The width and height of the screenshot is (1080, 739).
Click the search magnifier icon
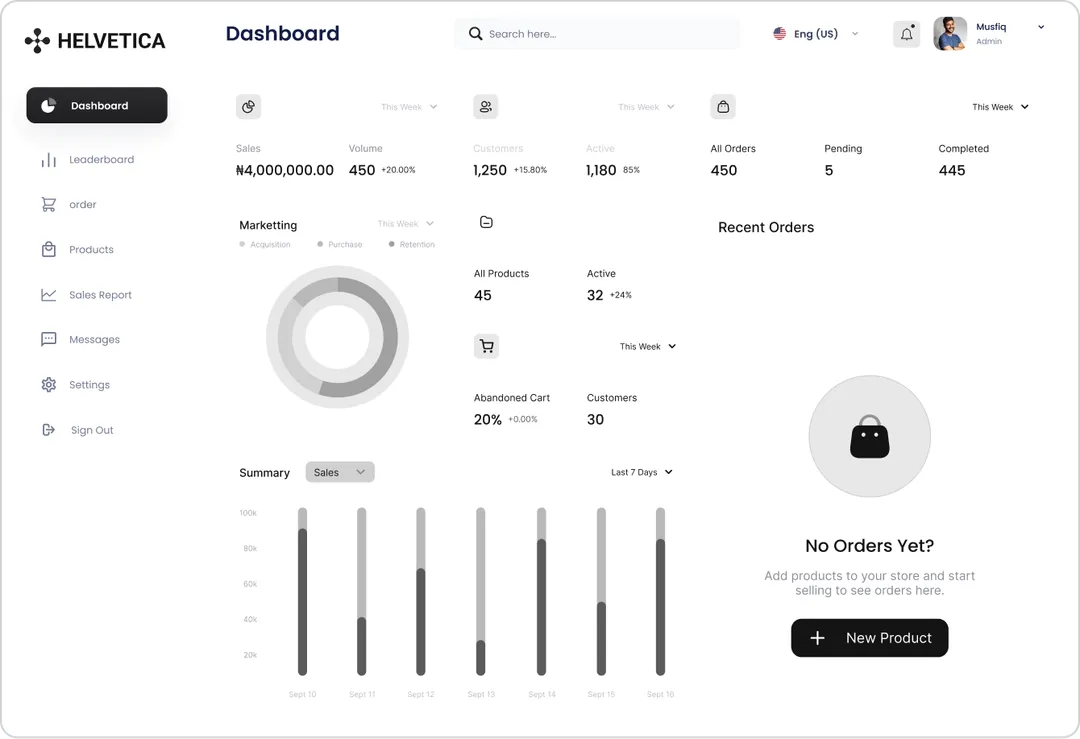(476, 34)
